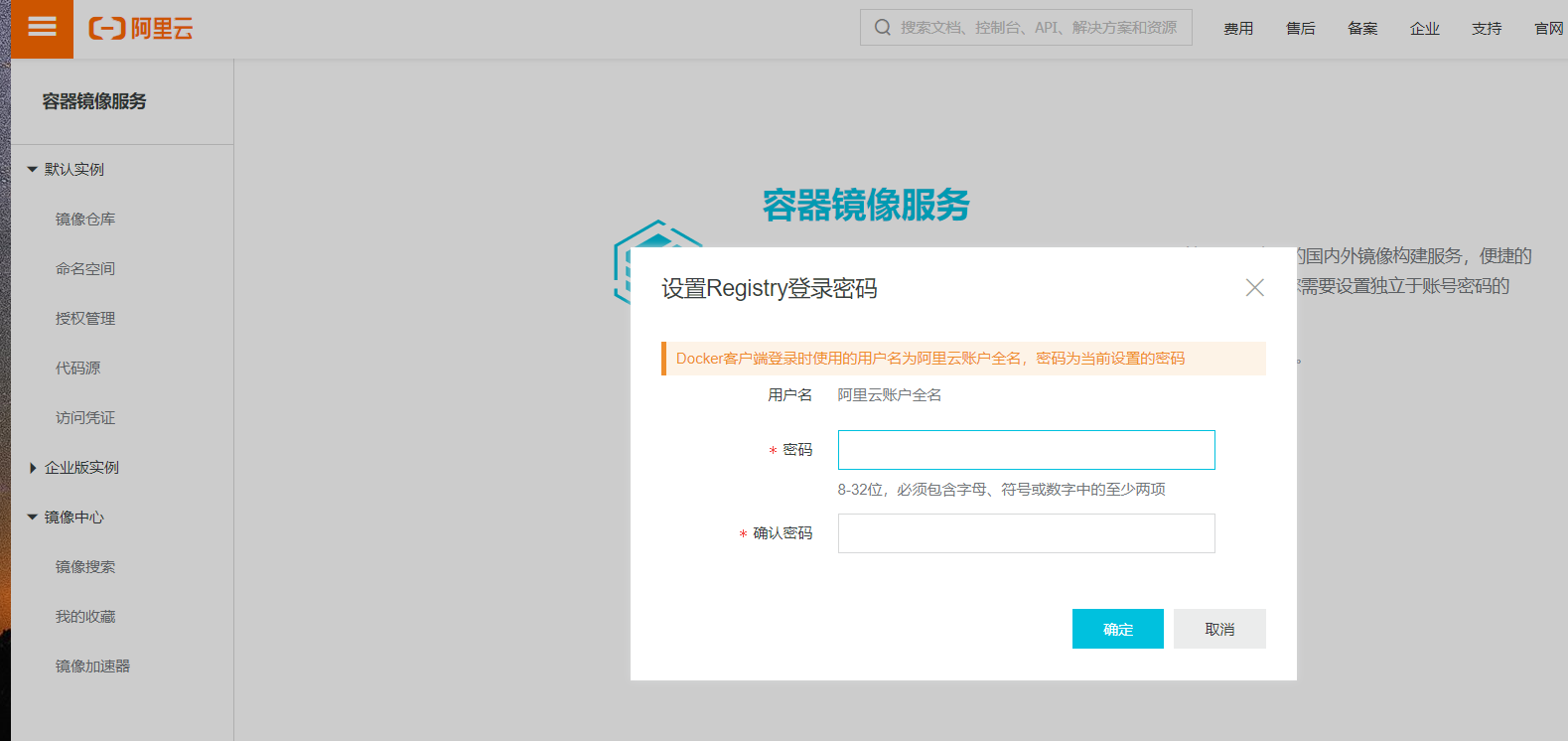Click the 阿里云 logo
This screenshot has width=1568, height=741.
point(141,28)
